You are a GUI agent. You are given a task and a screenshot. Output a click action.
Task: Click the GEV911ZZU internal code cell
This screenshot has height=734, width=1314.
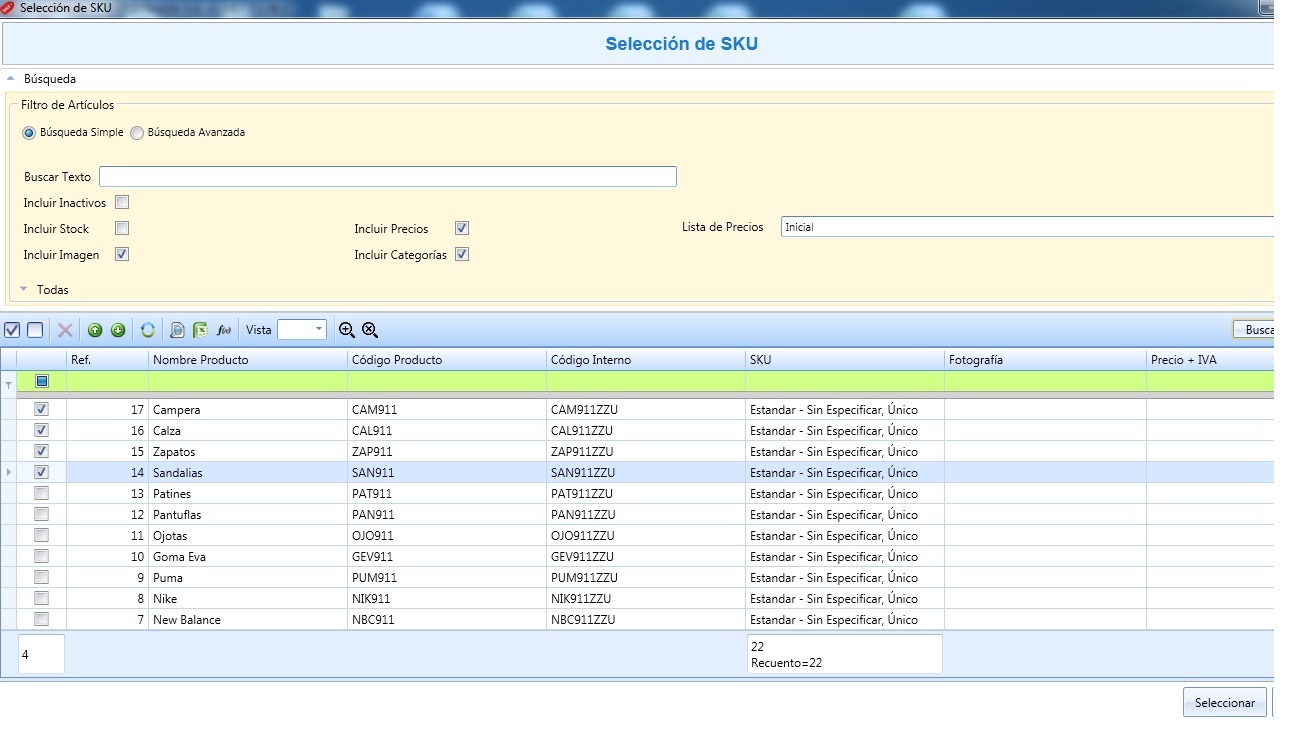pos(646,556)
